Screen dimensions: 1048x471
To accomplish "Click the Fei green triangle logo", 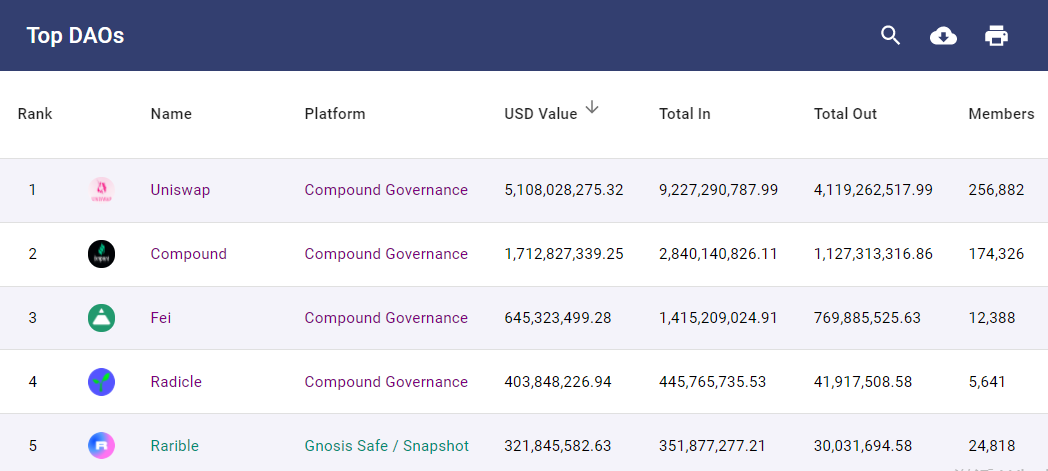I will [102, 318].
